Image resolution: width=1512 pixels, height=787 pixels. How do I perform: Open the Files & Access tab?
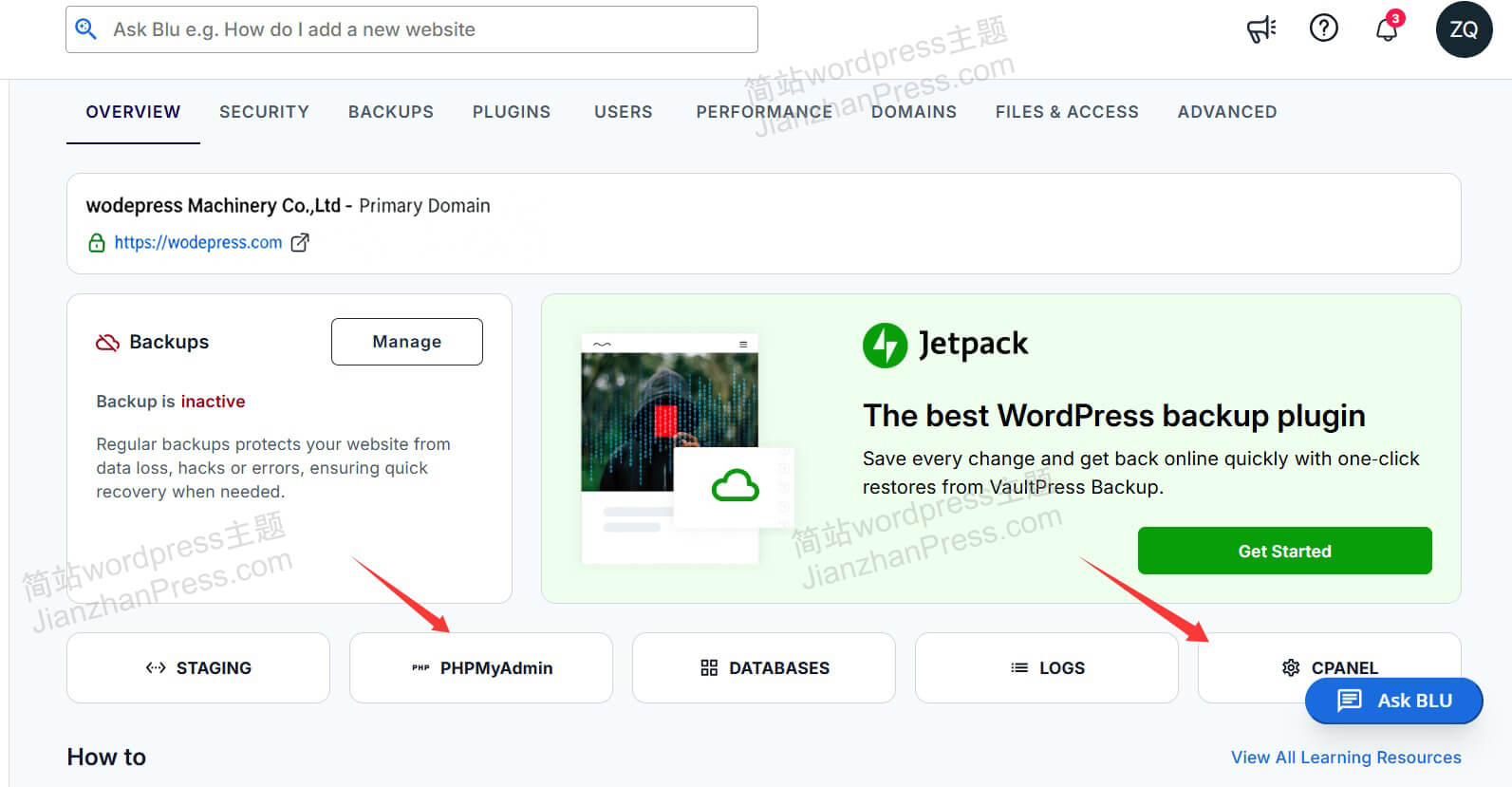coord(1067,112)
